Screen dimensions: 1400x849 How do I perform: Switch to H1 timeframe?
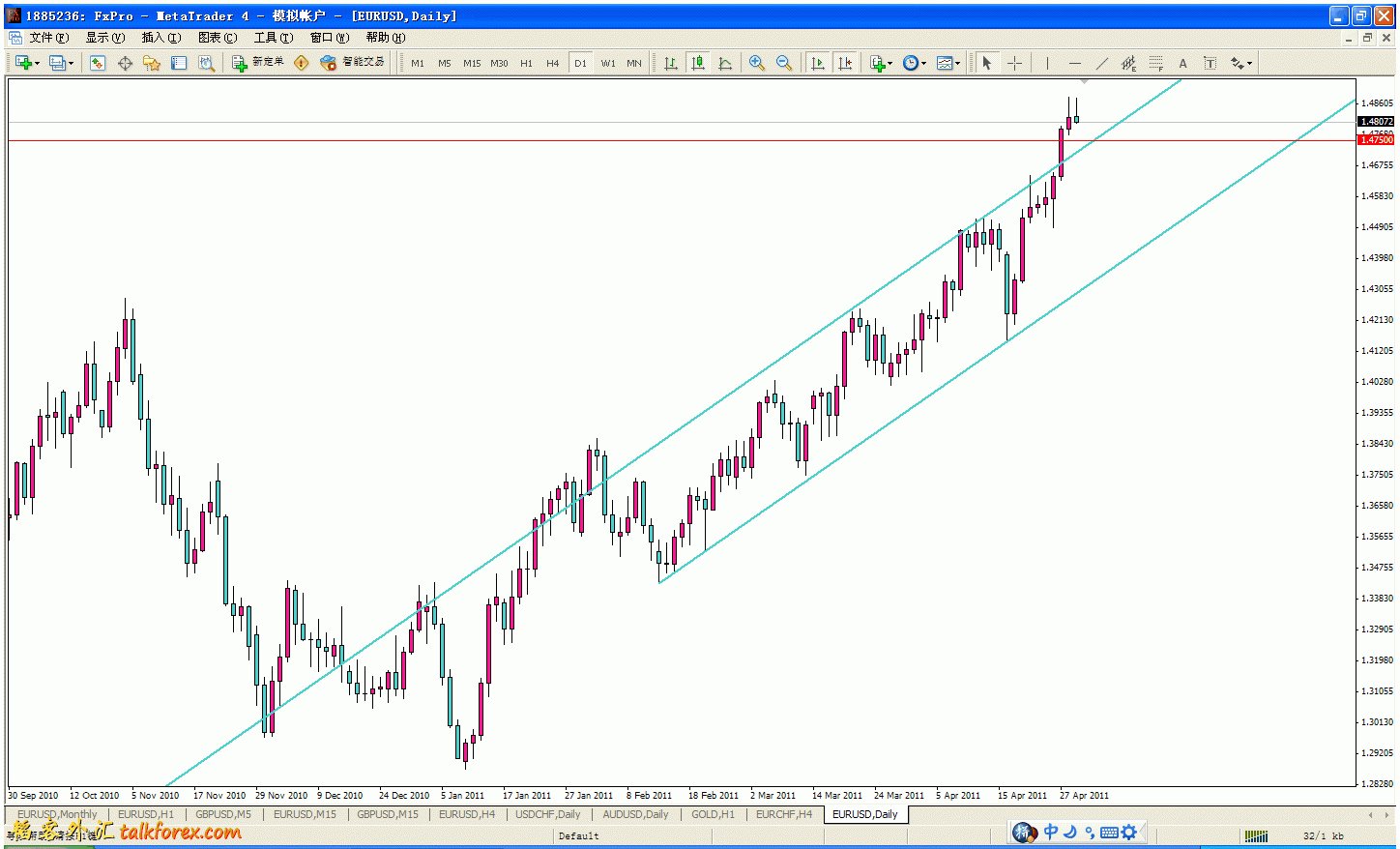coord(526,63)
